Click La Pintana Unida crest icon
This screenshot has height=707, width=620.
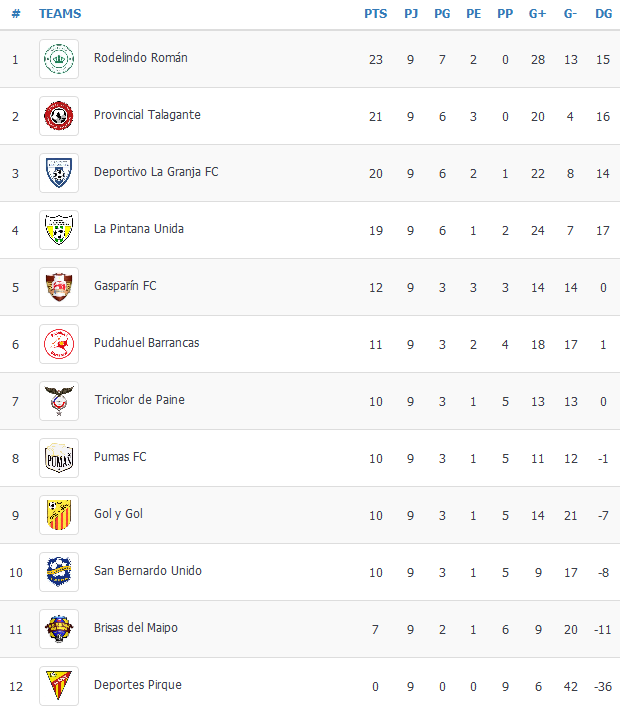tap(59, 230)
